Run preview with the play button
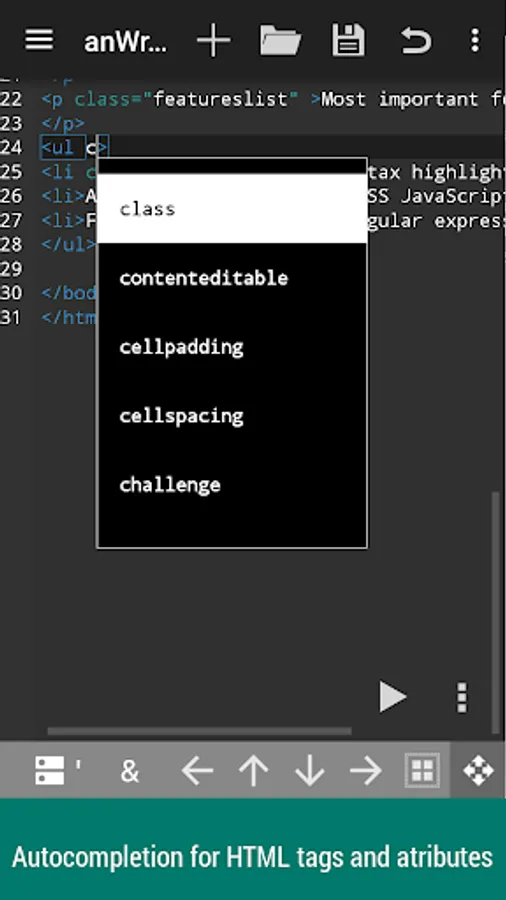This screenshot has height=900, width=506. coord(393,697)
